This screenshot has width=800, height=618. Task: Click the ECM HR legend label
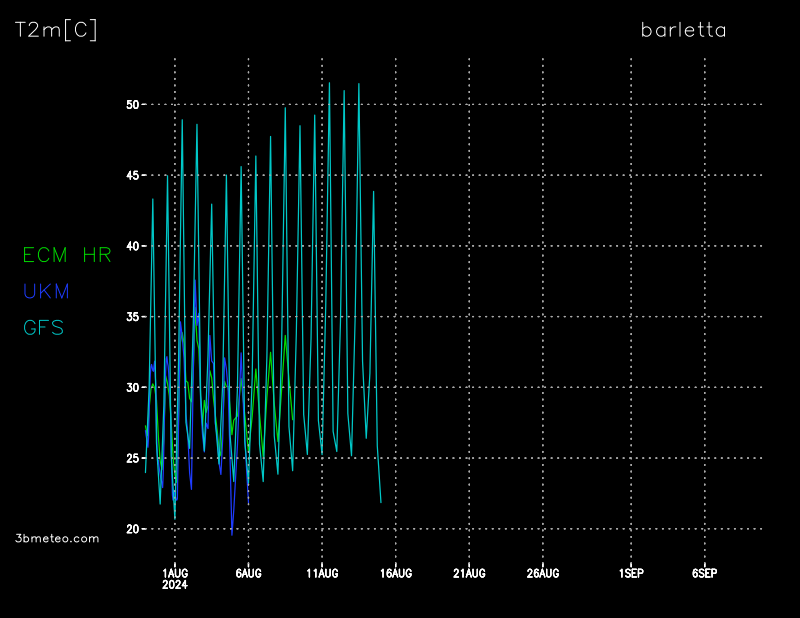tap(66, 255)
